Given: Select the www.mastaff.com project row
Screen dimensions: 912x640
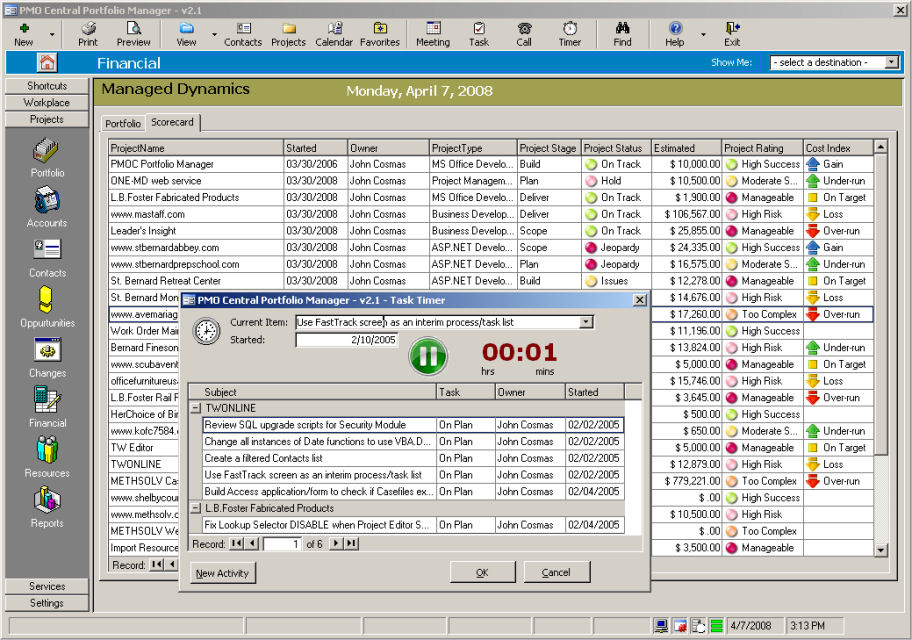Looking at the screenshot, I should pos(491,214).
